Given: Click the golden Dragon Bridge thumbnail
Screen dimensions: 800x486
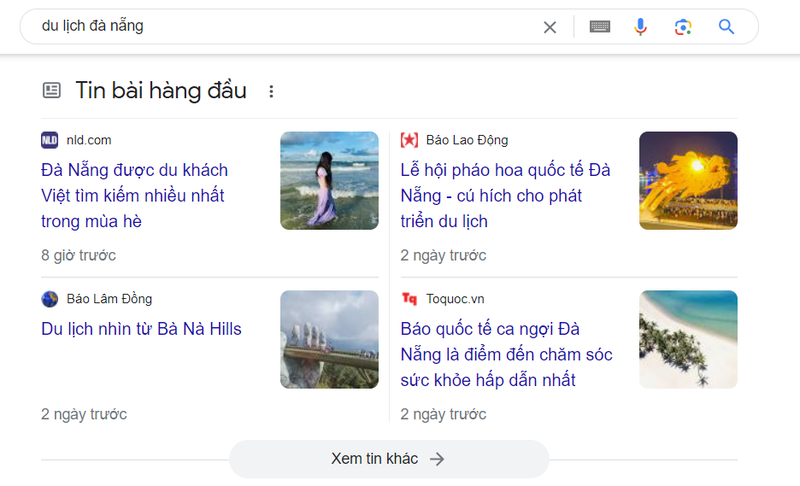Looking at the screenshot, I should pyautogui.click(x=688, y=181).
